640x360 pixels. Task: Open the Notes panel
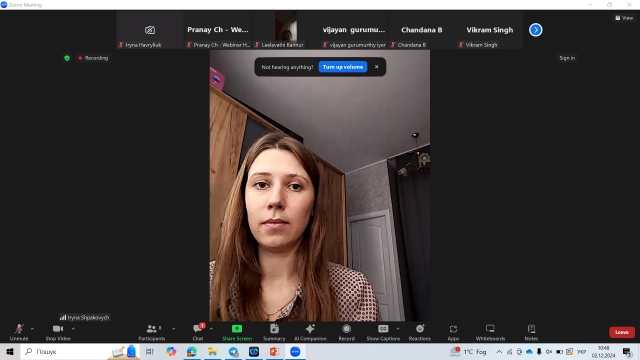(x=531, y=332)
